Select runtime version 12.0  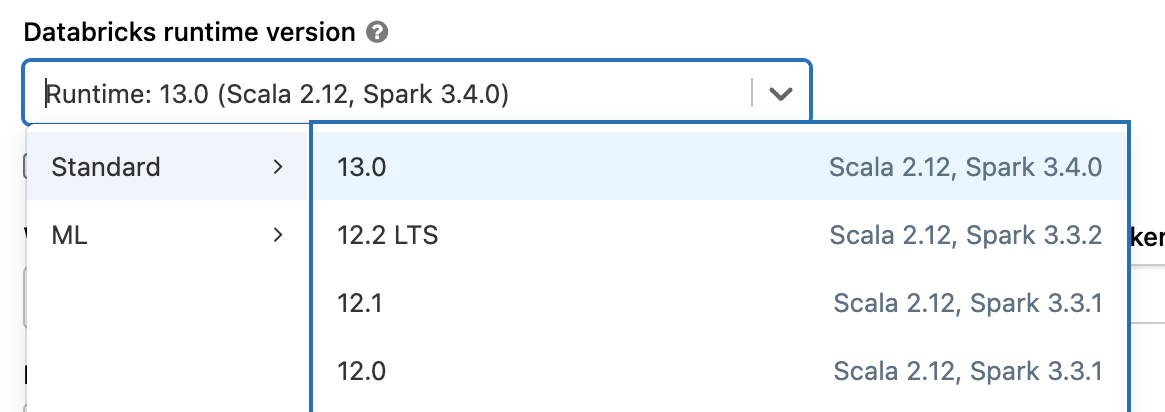pos(362,372)
